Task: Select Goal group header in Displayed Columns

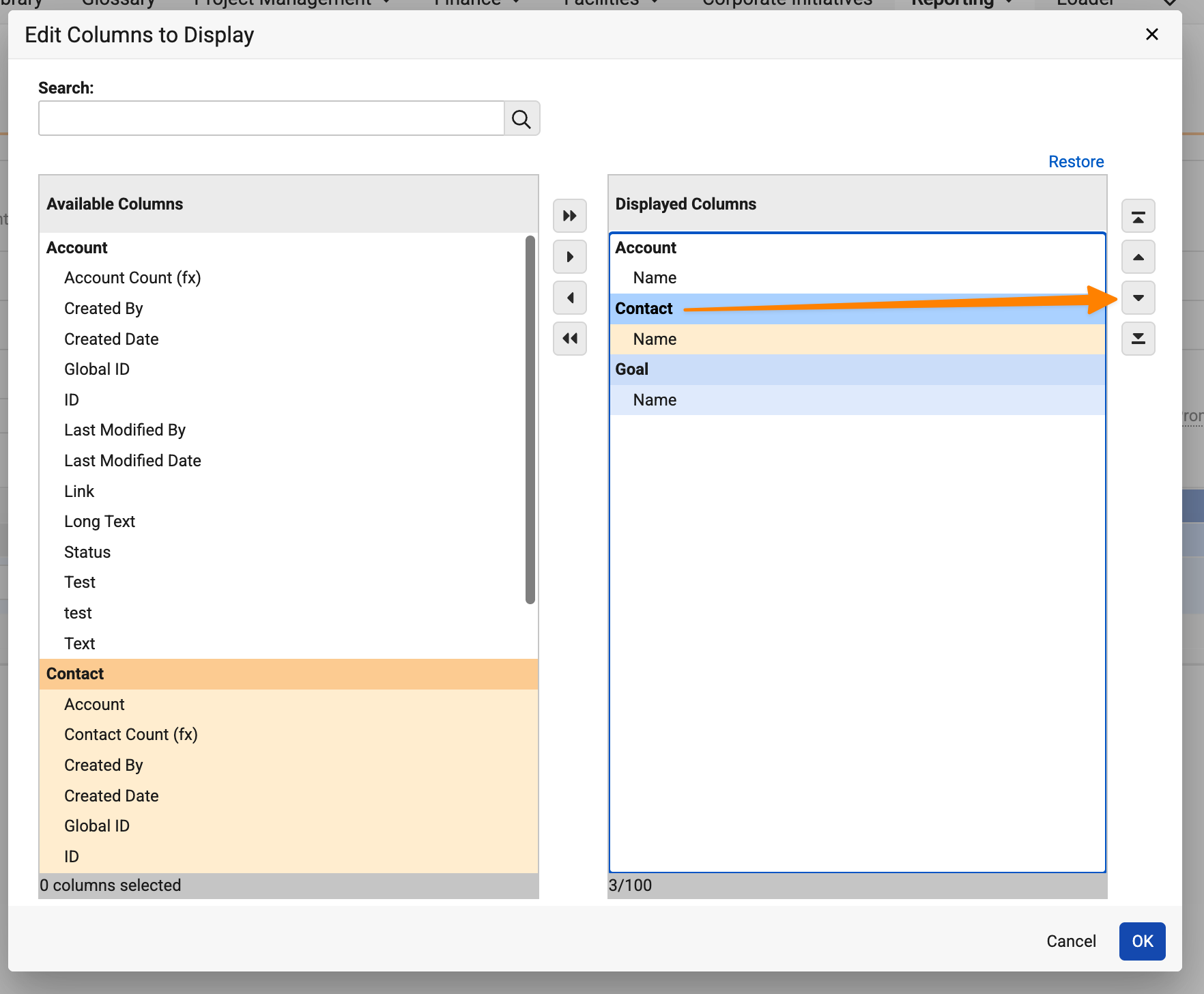Action: pyautogui.click(x=857, y=369)
